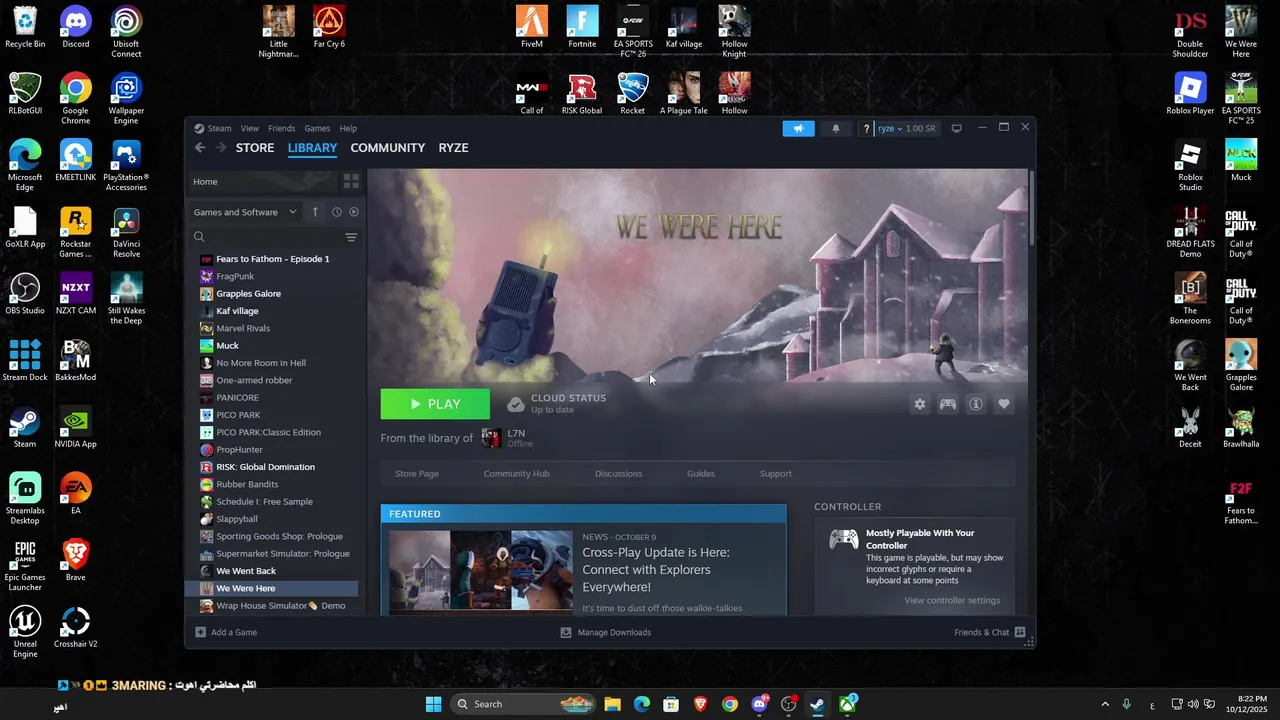
Task: Open the Support link
Action: click(775, 474)
